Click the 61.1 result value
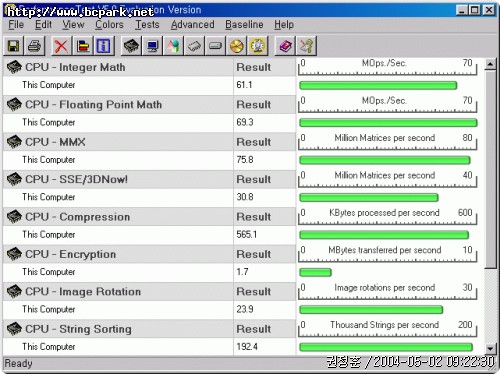The height and width of the screenshot is (374, 500). point(244,85)
